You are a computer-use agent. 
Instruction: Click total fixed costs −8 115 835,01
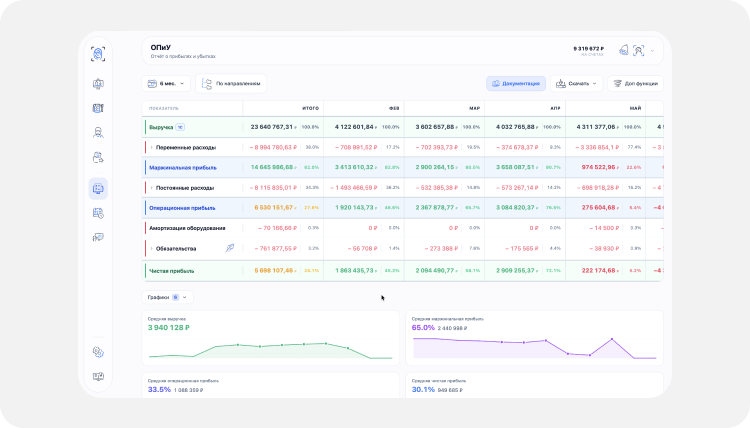(x=273, y=188)
